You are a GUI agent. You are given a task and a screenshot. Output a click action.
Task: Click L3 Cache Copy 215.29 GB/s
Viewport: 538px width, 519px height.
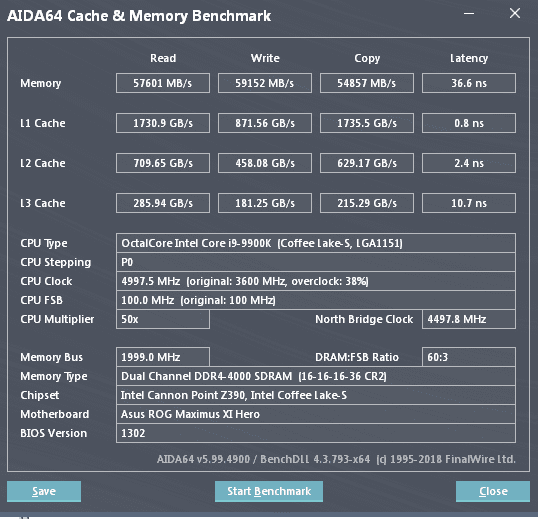[367, 203]
